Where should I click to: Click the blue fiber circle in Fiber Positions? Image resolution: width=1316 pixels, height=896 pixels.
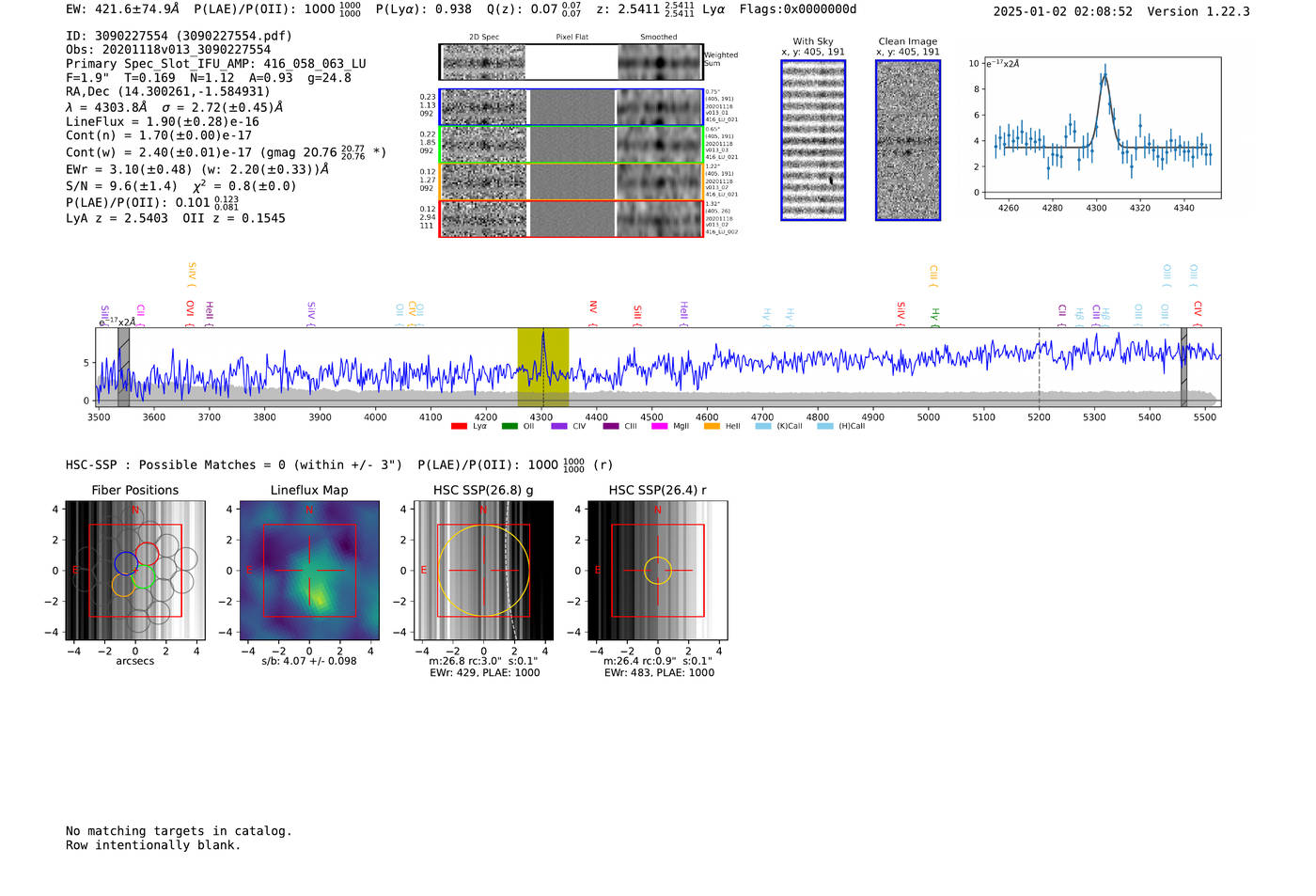point(126,563)
